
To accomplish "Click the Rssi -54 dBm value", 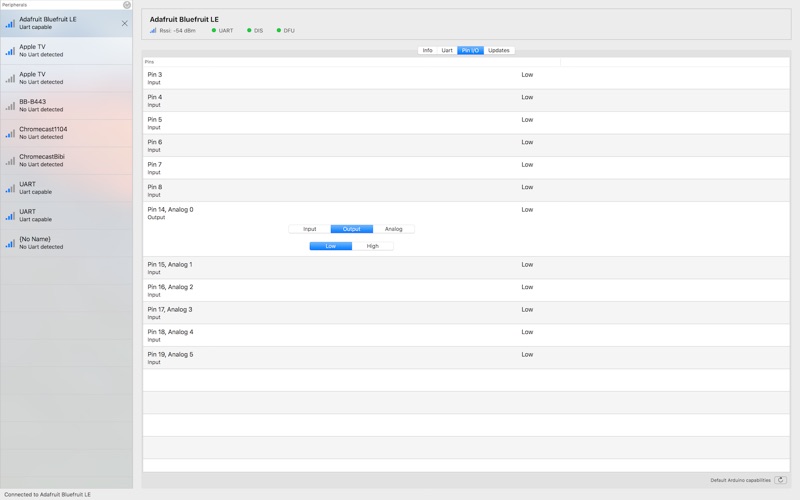I will [x=178, y=31].
